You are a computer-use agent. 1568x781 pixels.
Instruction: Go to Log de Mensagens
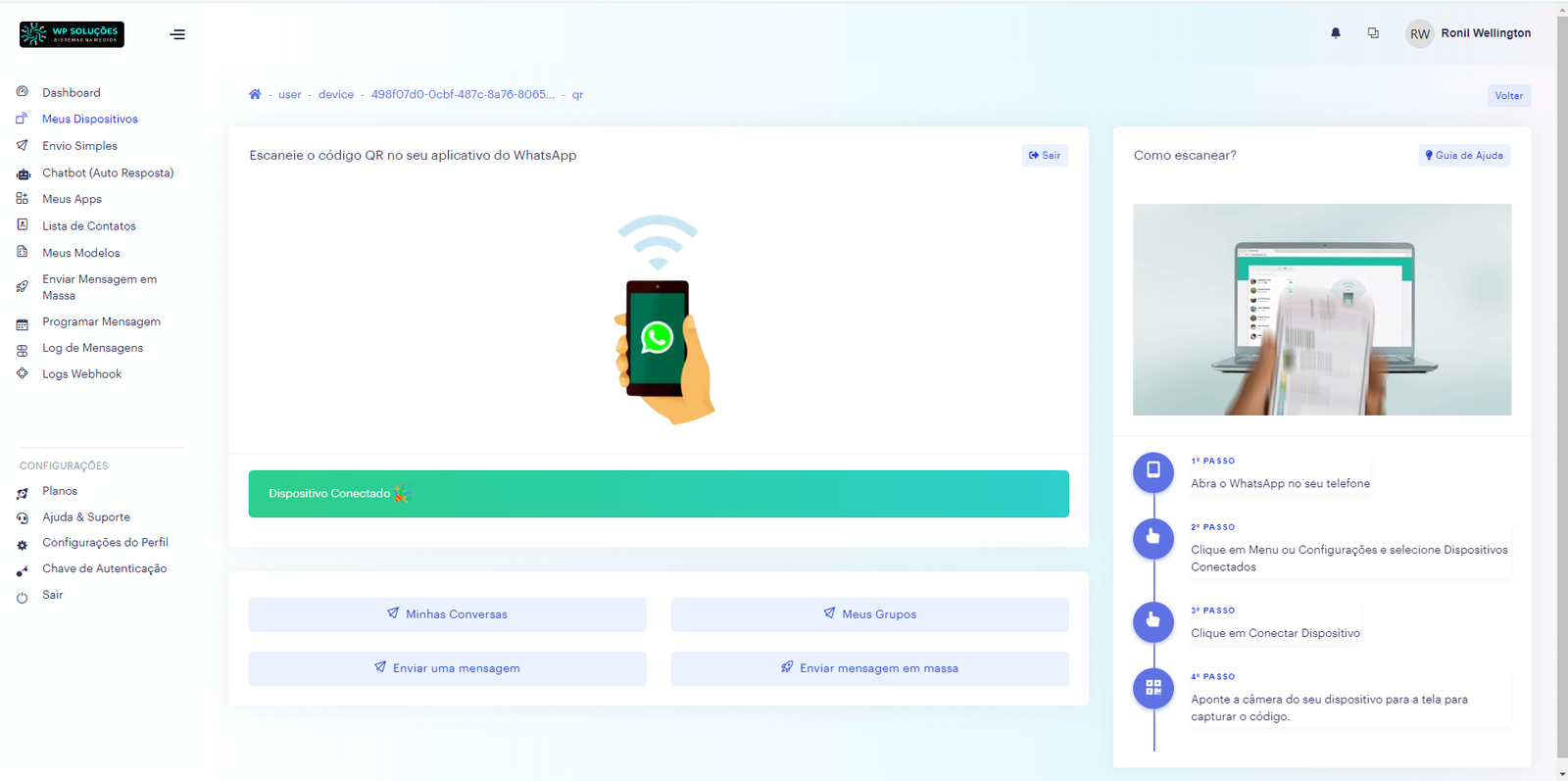[x=92, y=348]
